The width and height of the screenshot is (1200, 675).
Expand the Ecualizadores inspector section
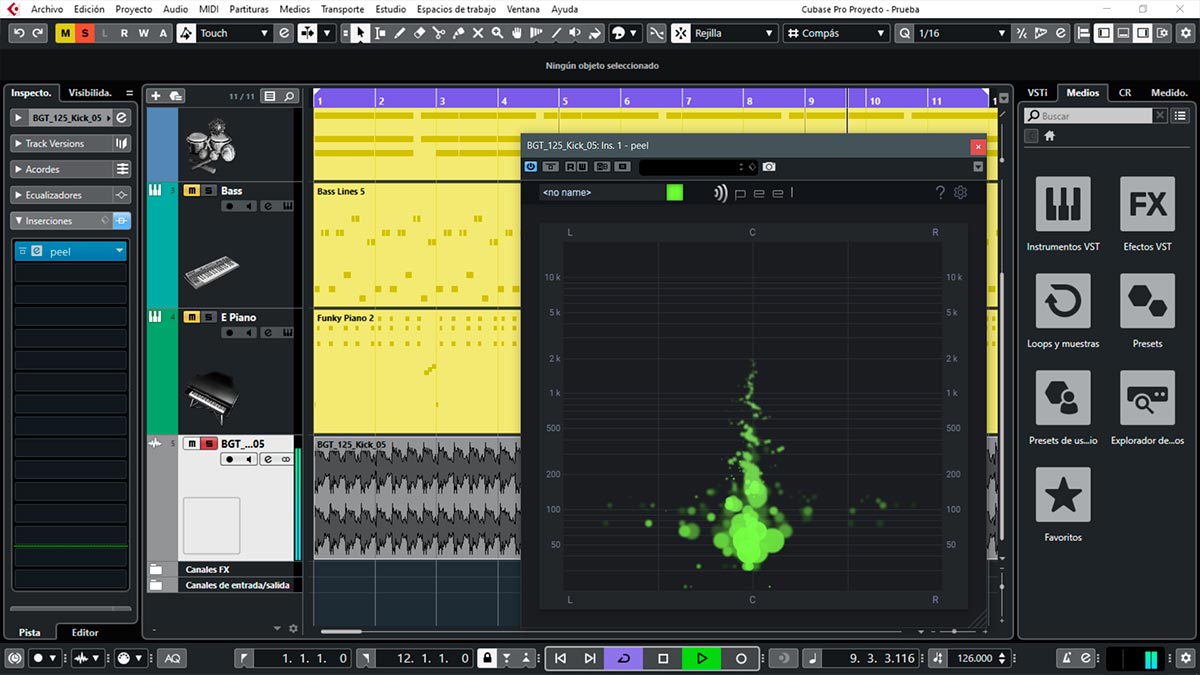click(x=71, y=195)
